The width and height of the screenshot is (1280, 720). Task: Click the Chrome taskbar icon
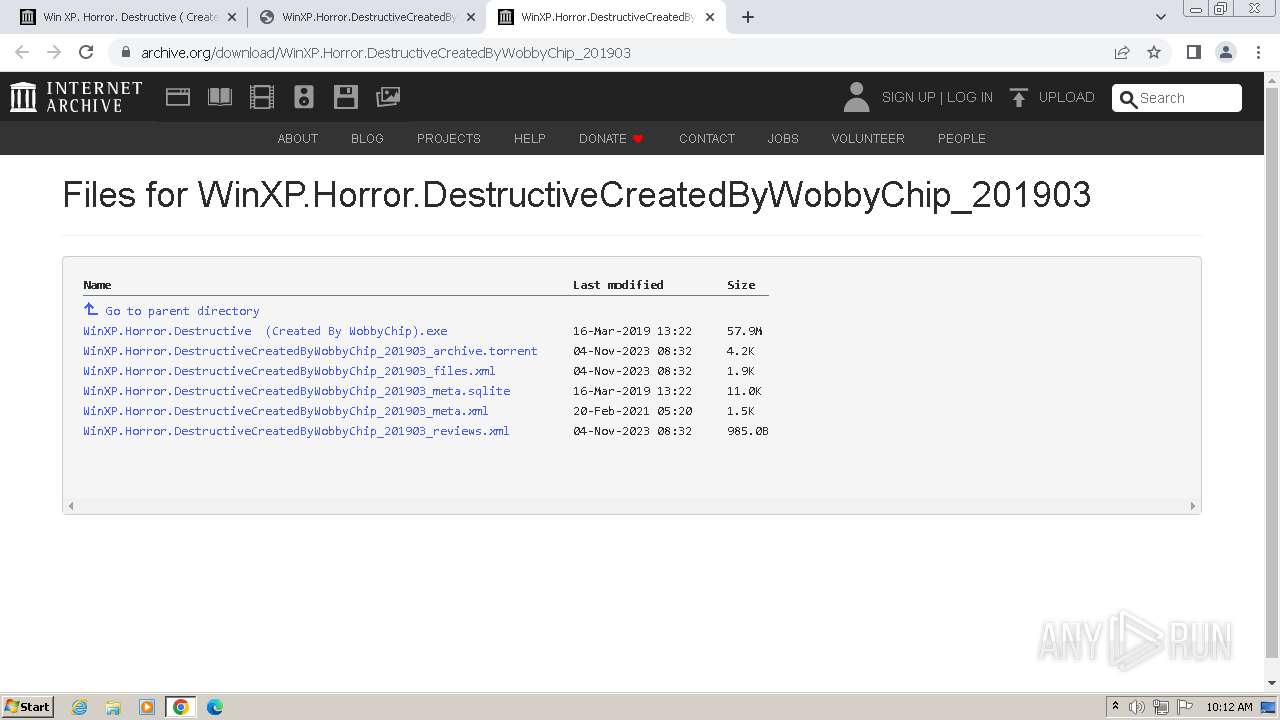click(181, 707)
